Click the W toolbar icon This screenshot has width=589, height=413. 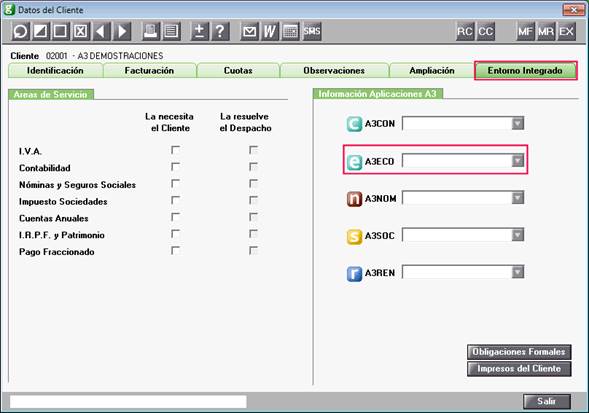click(270, 31)
